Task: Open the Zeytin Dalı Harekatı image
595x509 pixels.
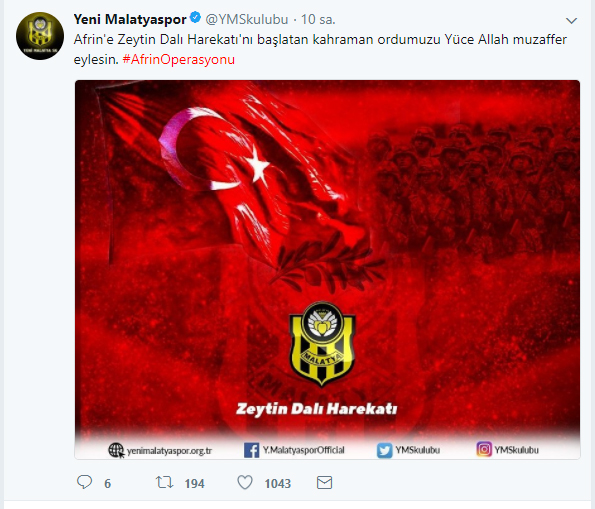Action: click(327, 269)
